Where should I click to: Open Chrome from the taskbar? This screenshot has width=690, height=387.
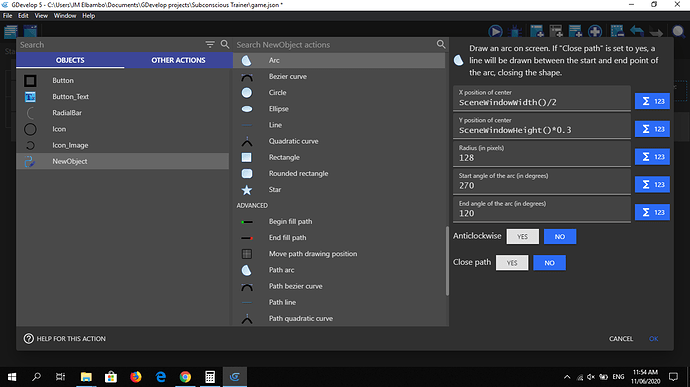pyautogui.click(x=185, y=377)
